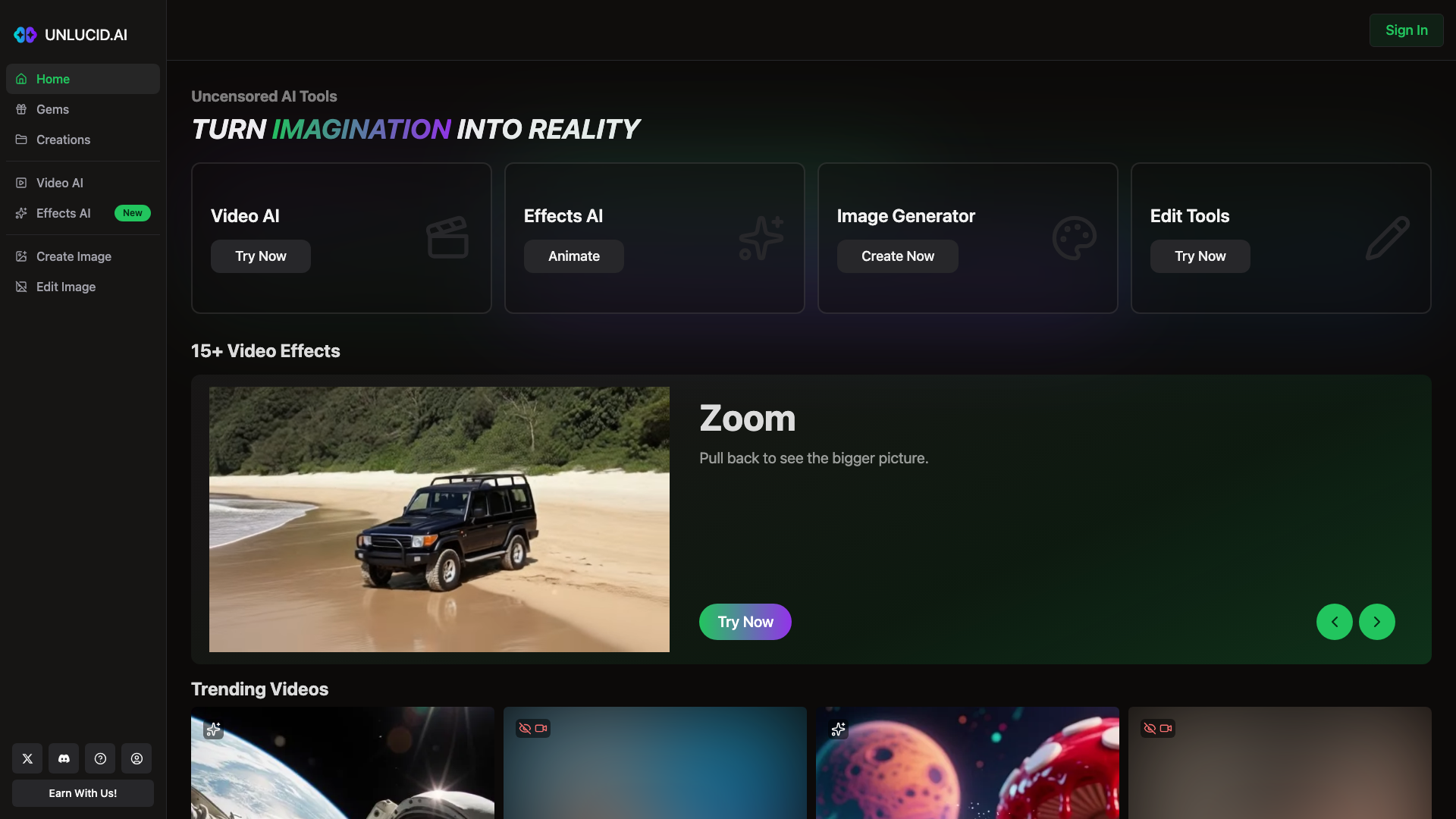Viewport: 1456px width, 819px height.
Task: Click the Animate button
Action: [574, 256]
